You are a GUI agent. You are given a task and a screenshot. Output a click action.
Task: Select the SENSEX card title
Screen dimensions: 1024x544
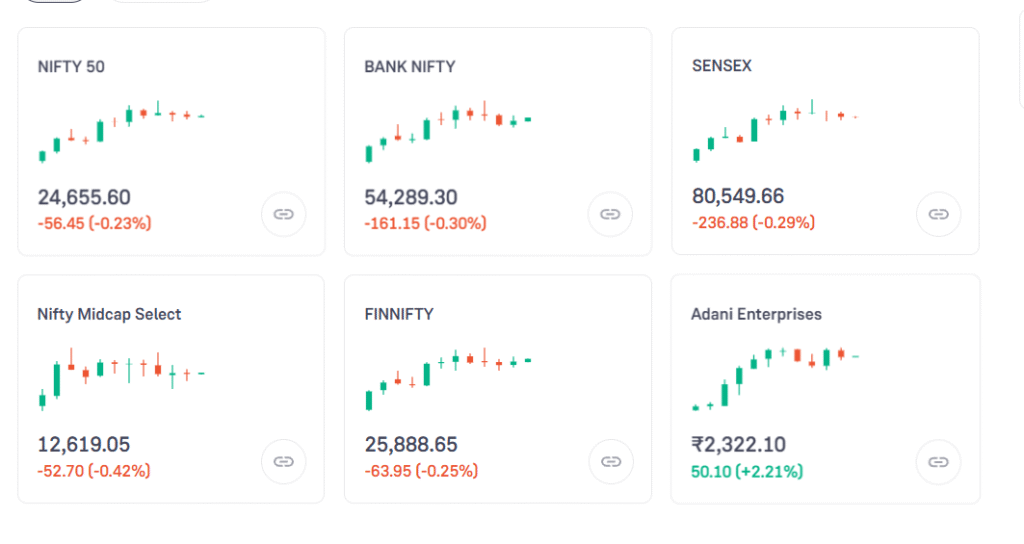721,66
